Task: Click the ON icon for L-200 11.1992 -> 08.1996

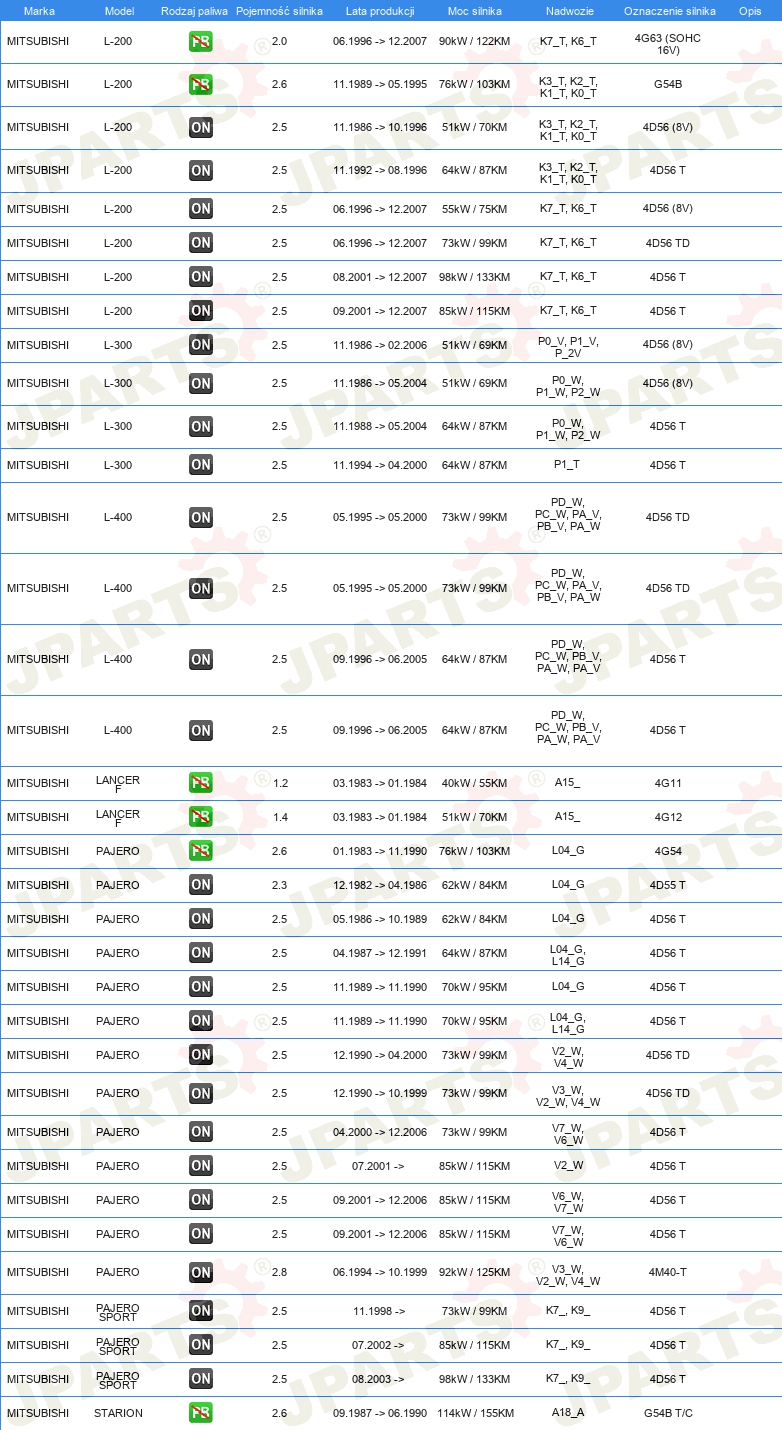Action: click(x=201, y=170)
